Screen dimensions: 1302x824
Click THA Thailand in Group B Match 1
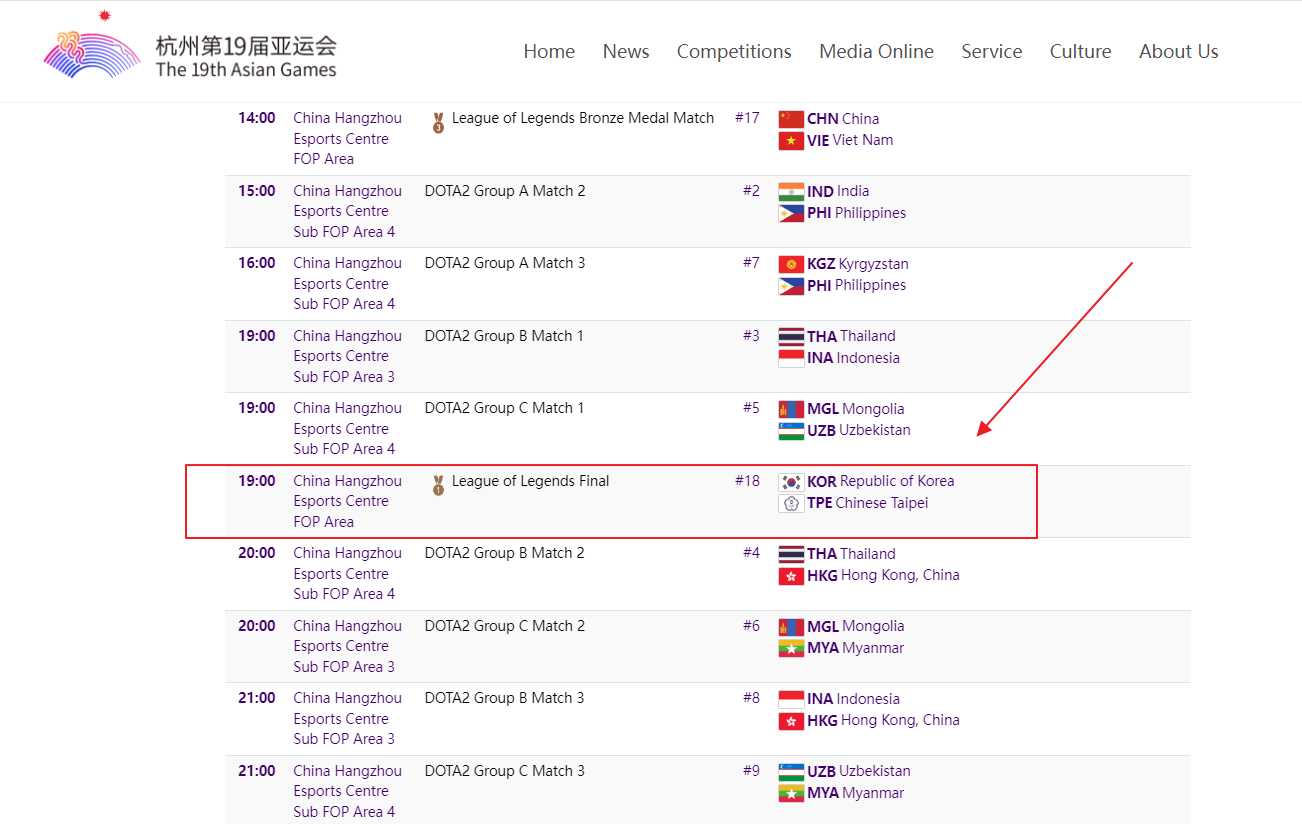[x=851, y=336]
